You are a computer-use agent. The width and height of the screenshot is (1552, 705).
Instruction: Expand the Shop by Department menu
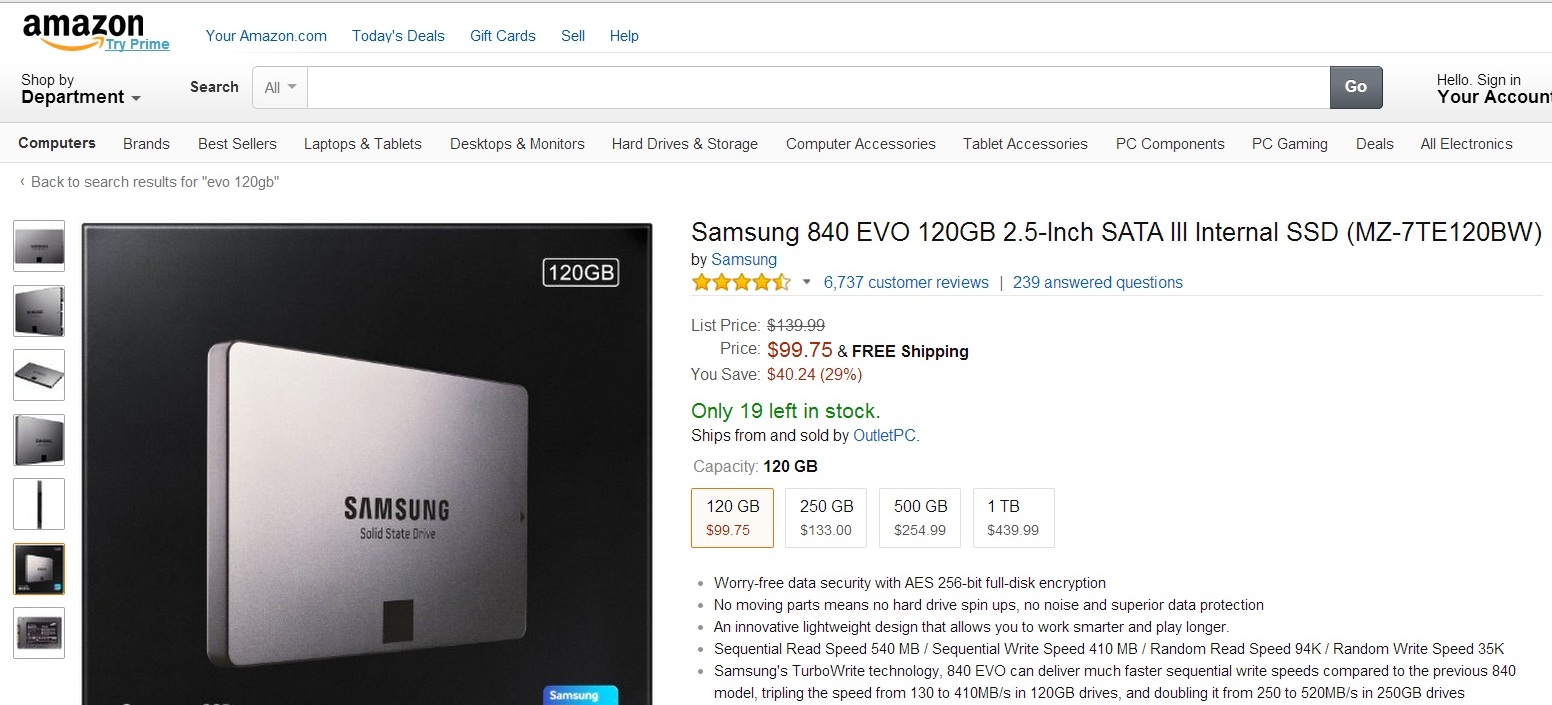[80, 89]
